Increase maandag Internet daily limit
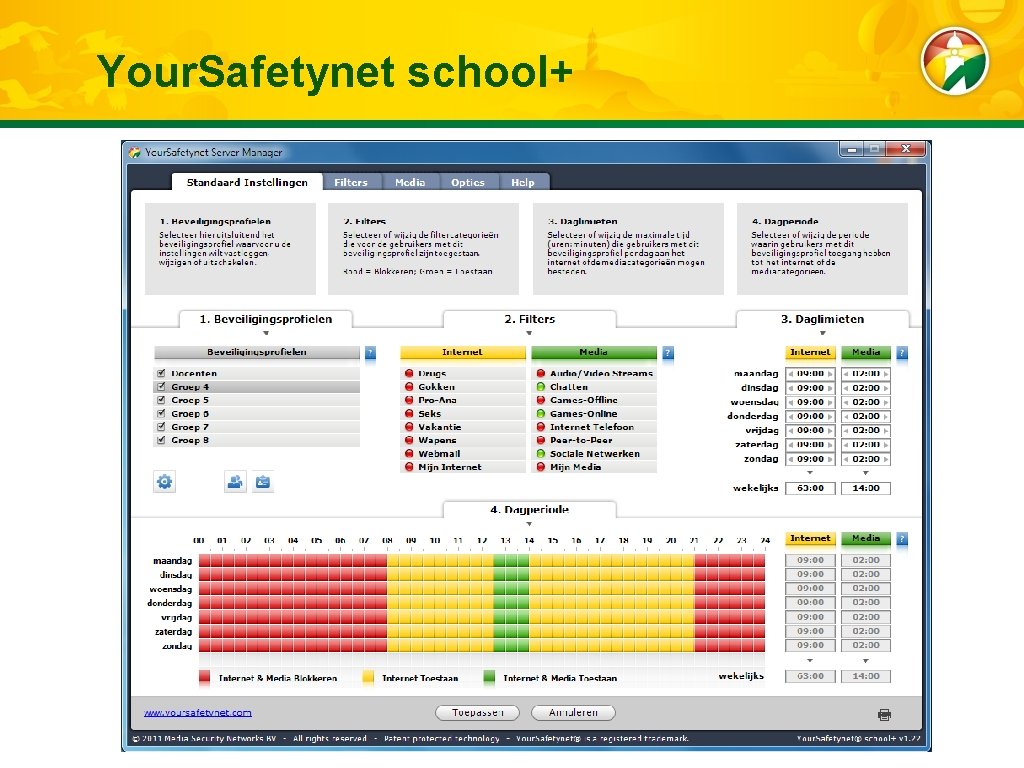This screenshot has width=1024, height=768. pyautogui.click(x=830, y=374)
